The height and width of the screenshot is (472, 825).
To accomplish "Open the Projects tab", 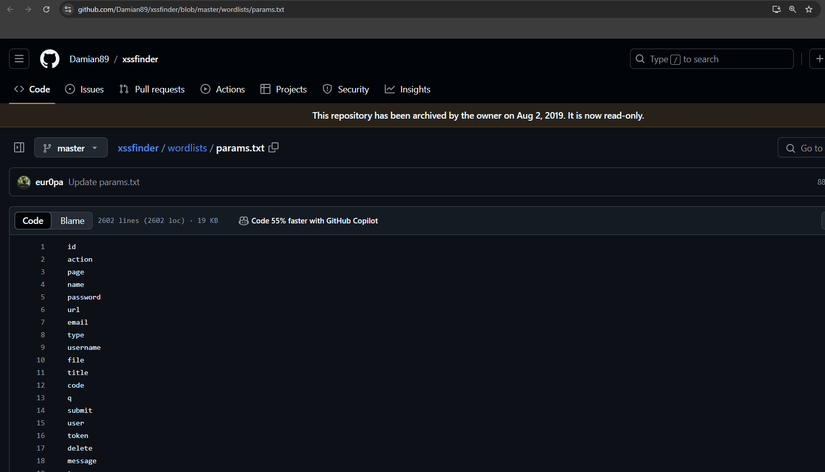I will pyautogui.click(x=284, y=89).
